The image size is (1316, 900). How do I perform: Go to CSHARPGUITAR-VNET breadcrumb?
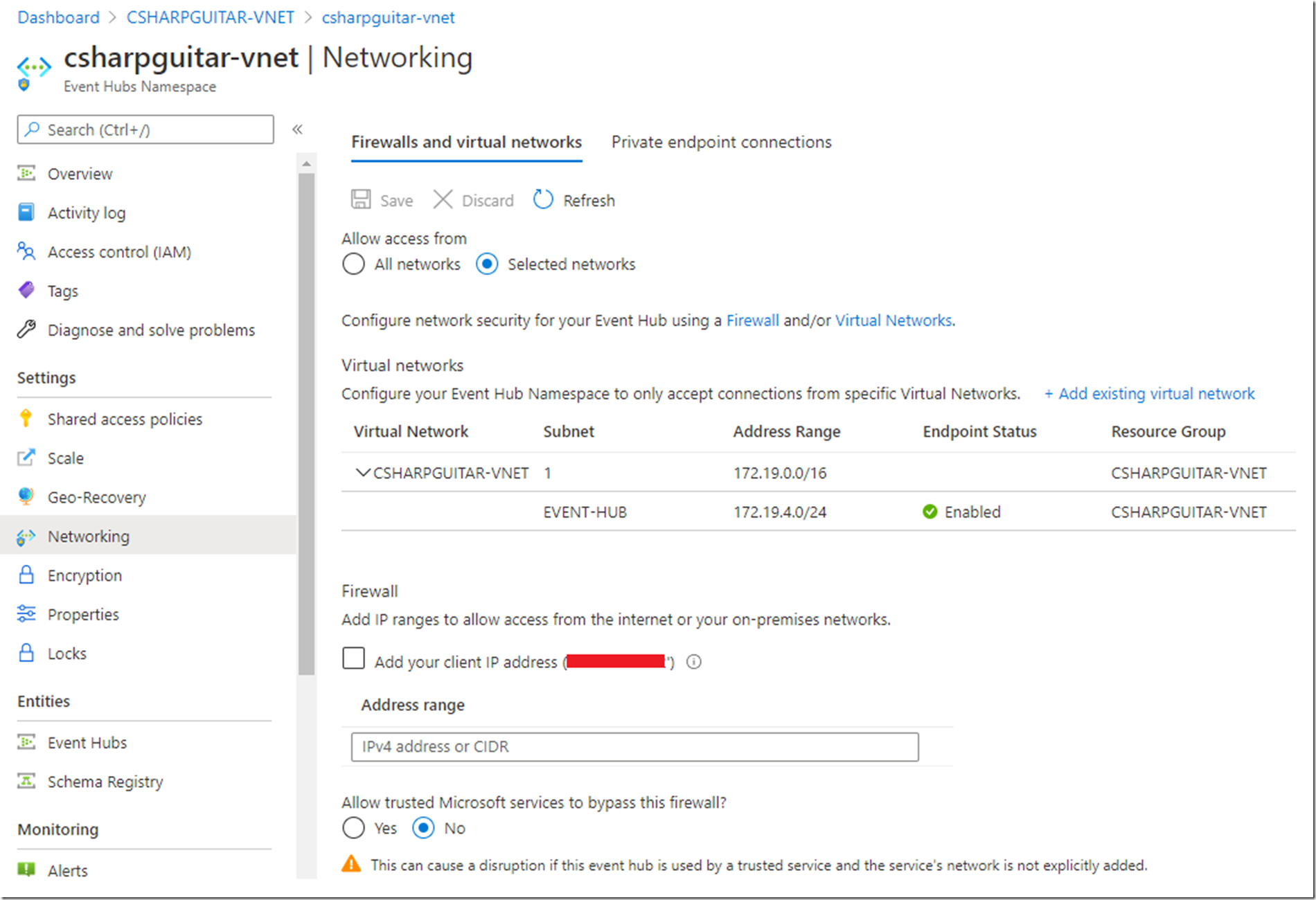(x=210, y=17)
